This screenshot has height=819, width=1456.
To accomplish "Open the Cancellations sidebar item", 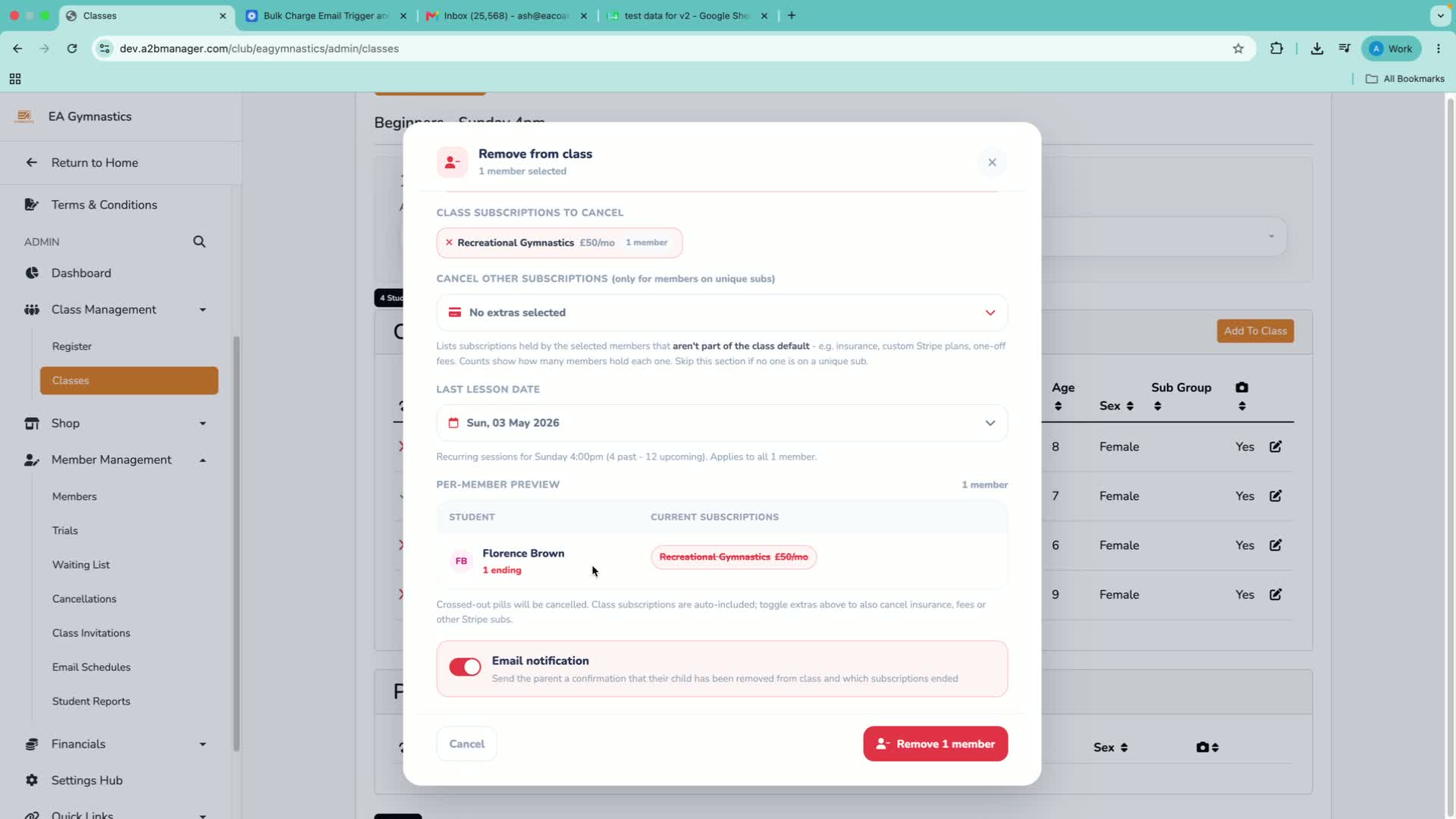I will 84,599.
